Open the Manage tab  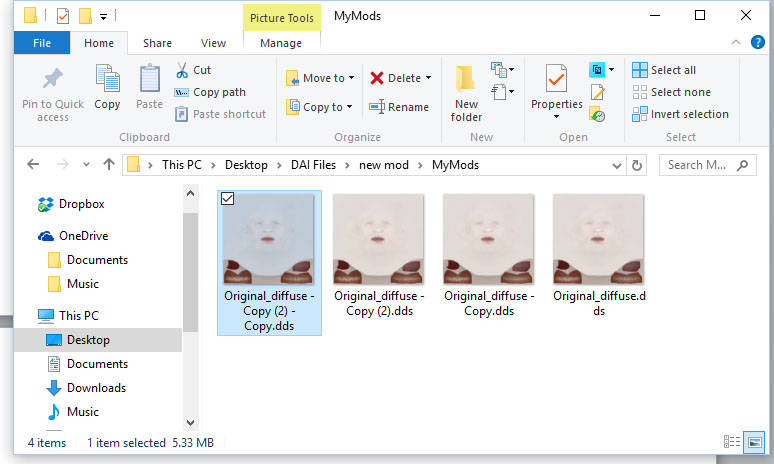click(x=281, y=43)
